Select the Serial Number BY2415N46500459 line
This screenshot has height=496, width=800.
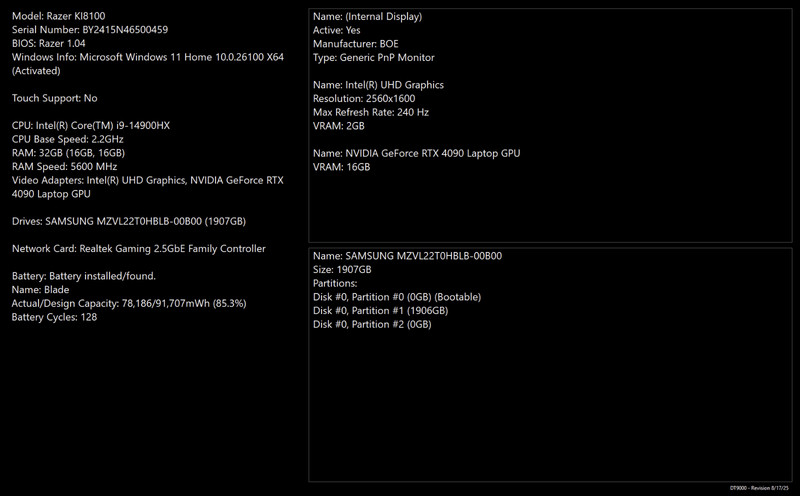click(x=90, y=30)
